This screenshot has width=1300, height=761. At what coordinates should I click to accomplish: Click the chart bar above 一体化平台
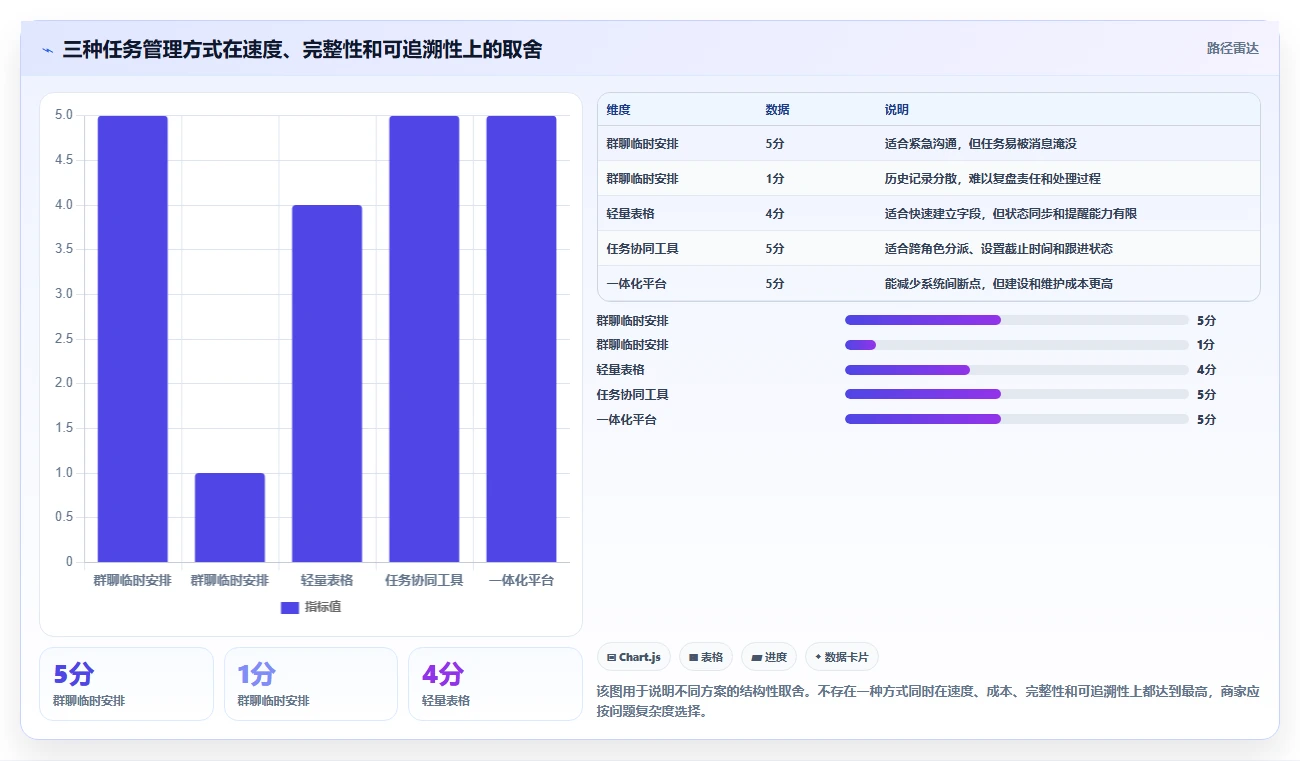point(521,339)
